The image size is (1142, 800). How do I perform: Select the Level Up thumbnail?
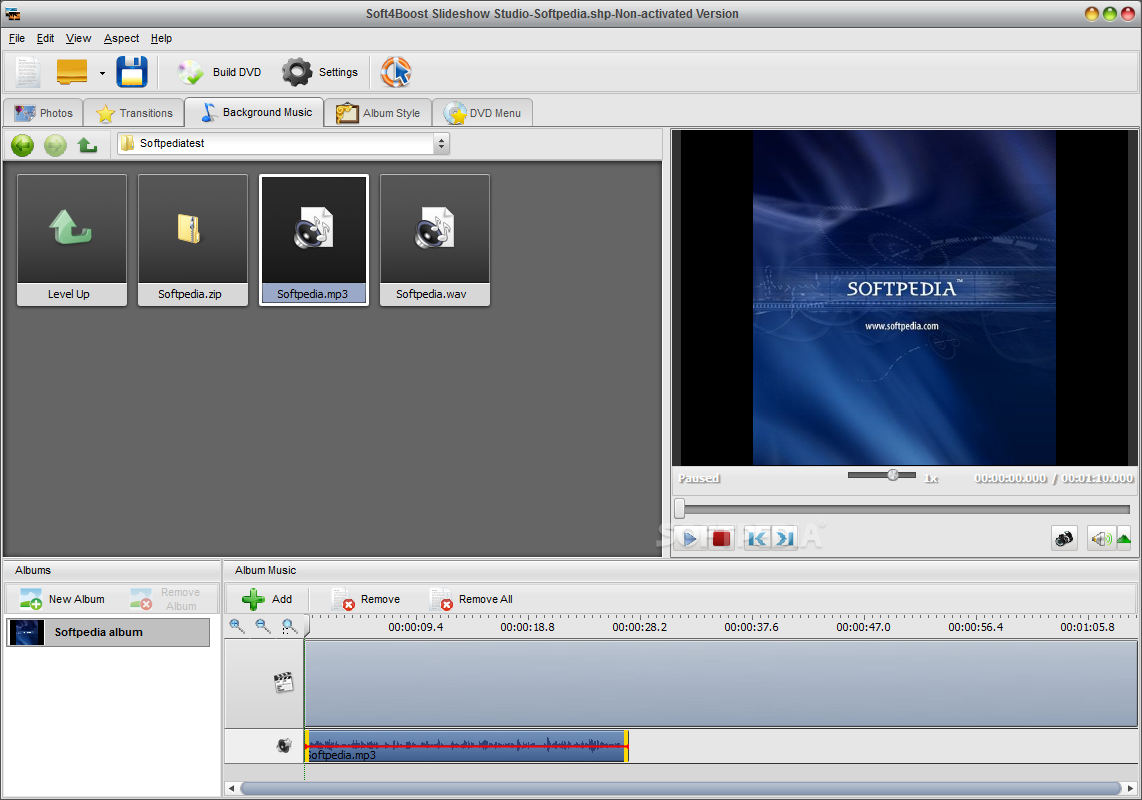click(71, 240)
